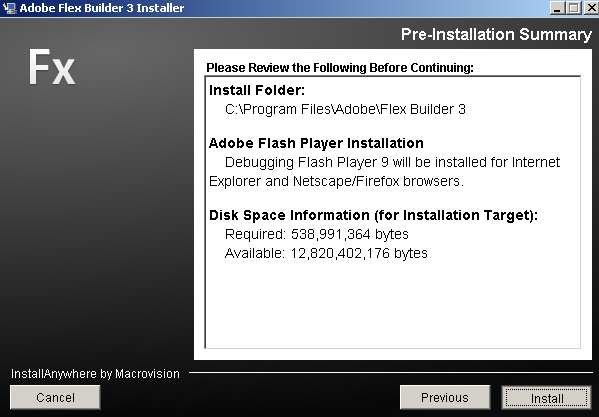The height and width of the screenshot is (417, 599).
Task: Click the 'Please Review the Following' label
Action: [340, 68]
